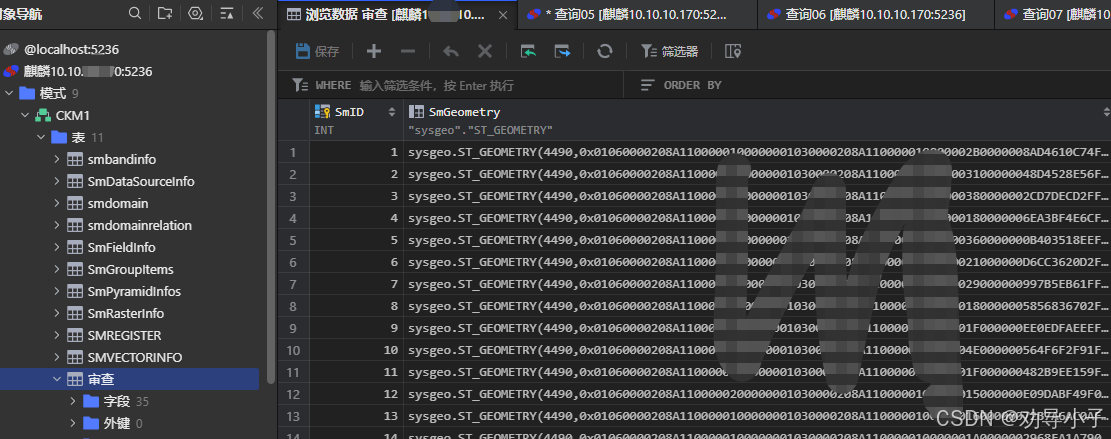This screenshot has width=1111, height=439.
Task: Expand the smdomainrelation table
Action: 57,225
